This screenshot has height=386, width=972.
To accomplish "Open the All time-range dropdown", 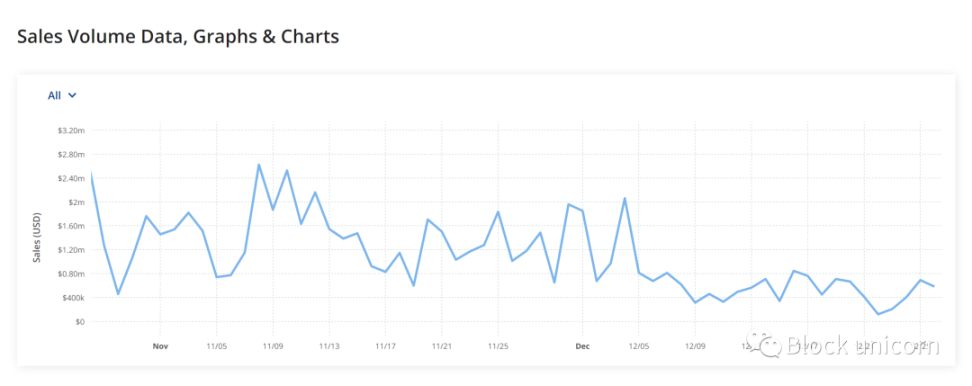I will point(62,95).
